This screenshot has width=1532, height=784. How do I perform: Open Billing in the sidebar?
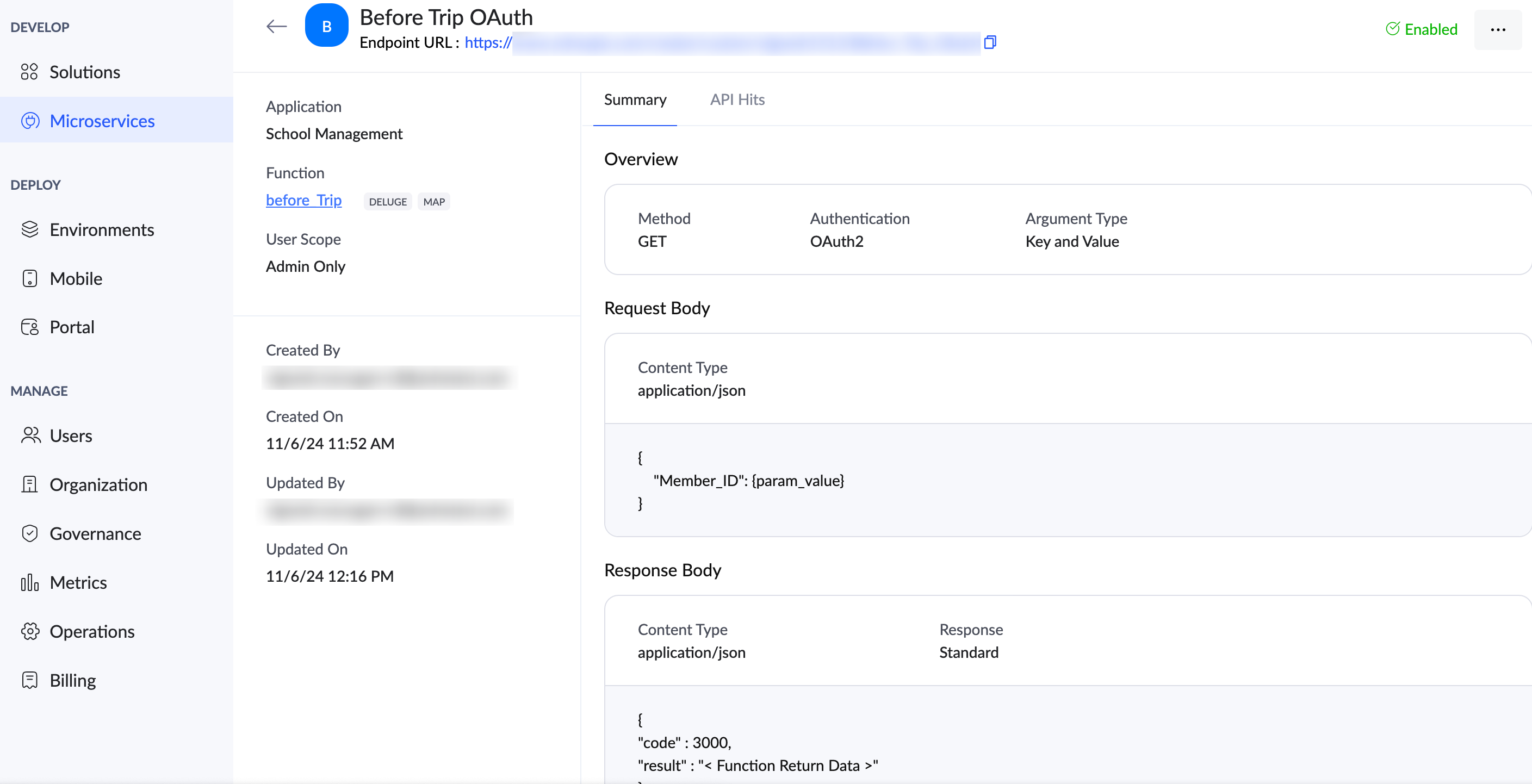(x=72, y=680)
